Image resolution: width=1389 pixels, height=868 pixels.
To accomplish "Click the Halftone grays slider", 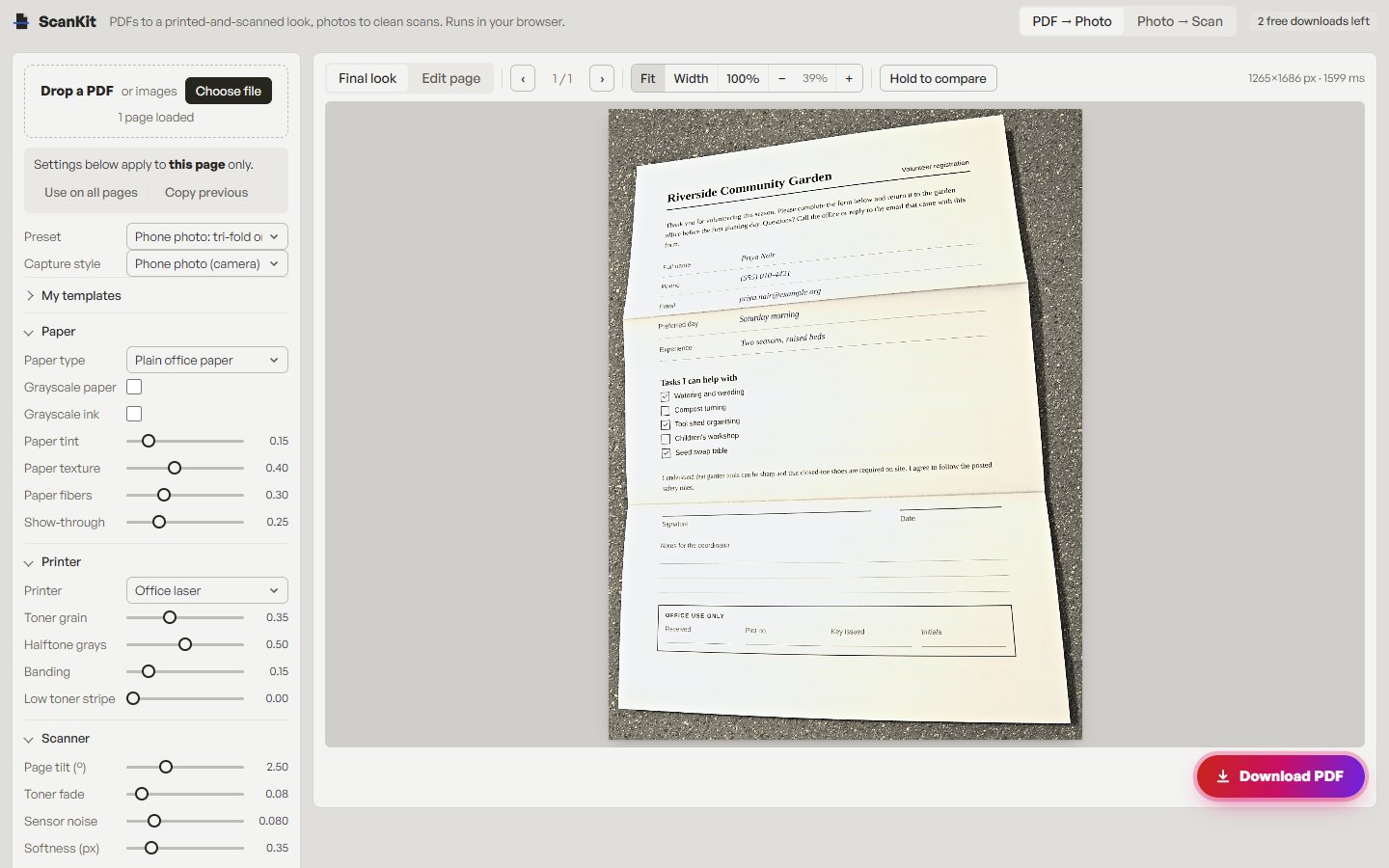I will click(185, 644).
